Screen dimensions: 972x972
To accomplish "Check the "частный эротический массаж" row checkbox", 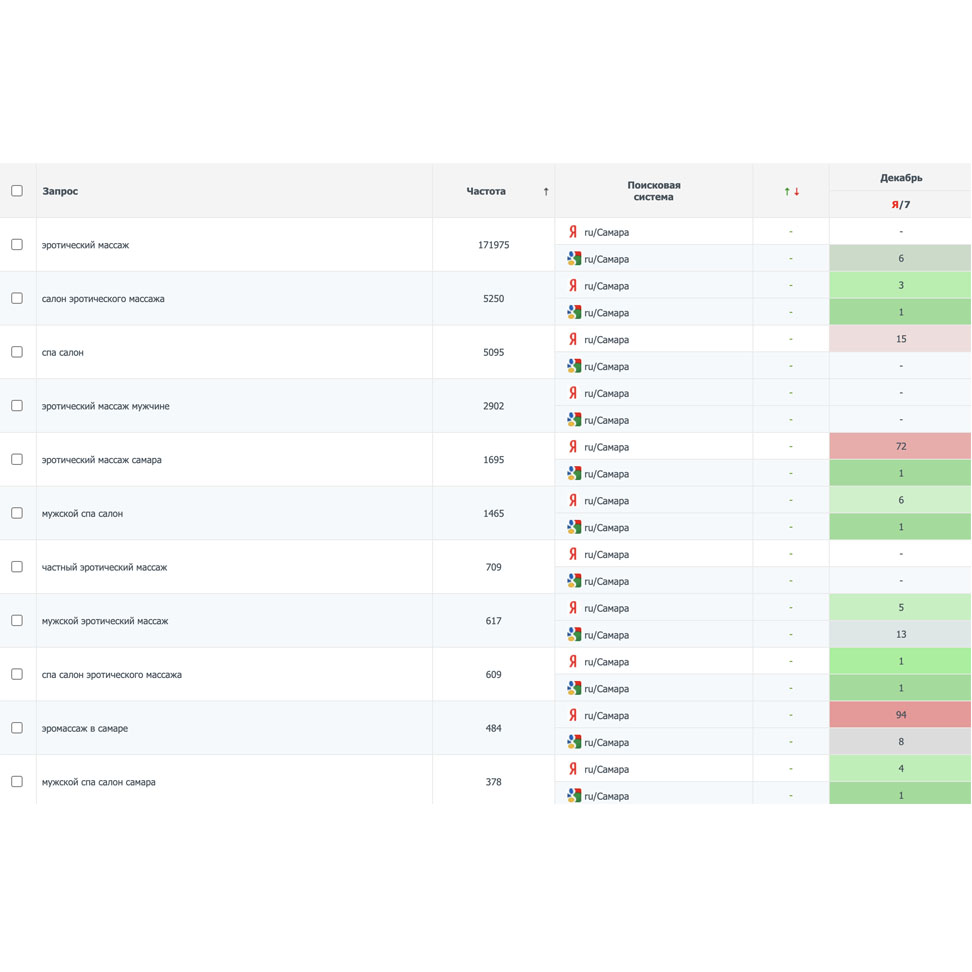I will click(x=17, y=567).
